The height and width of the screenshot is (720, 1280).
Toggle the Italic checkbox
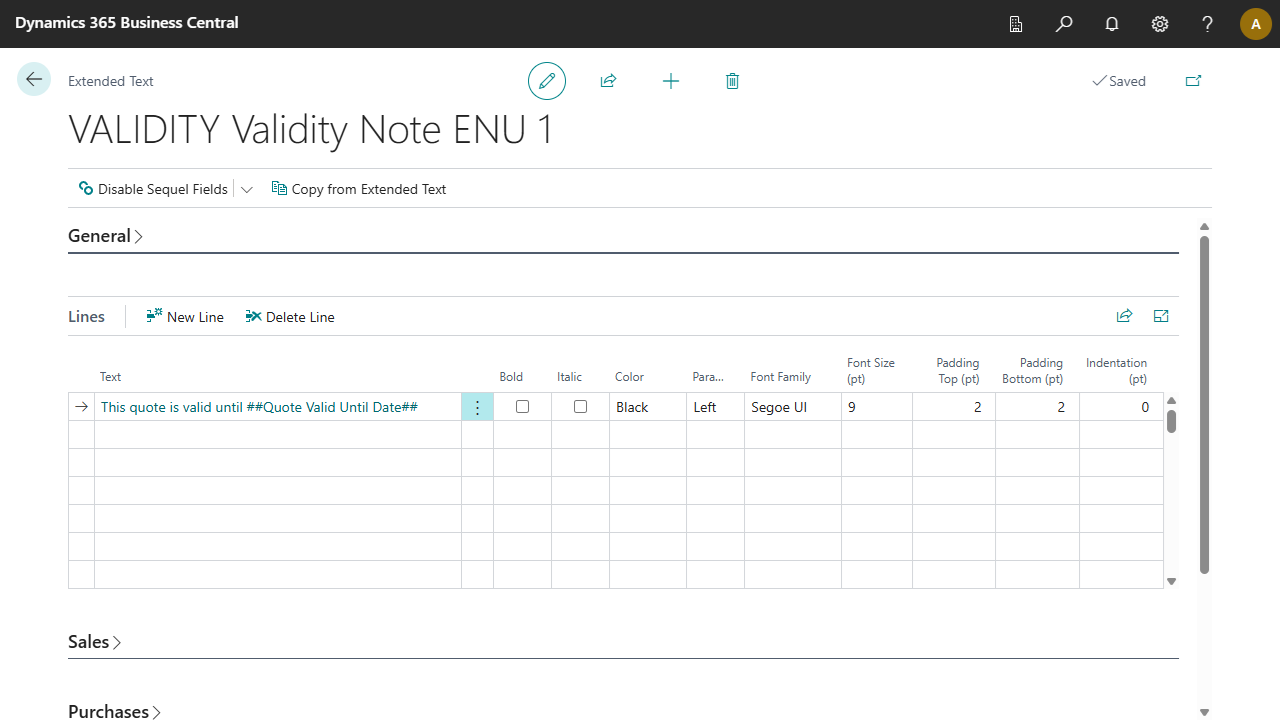tap(580, 407)
